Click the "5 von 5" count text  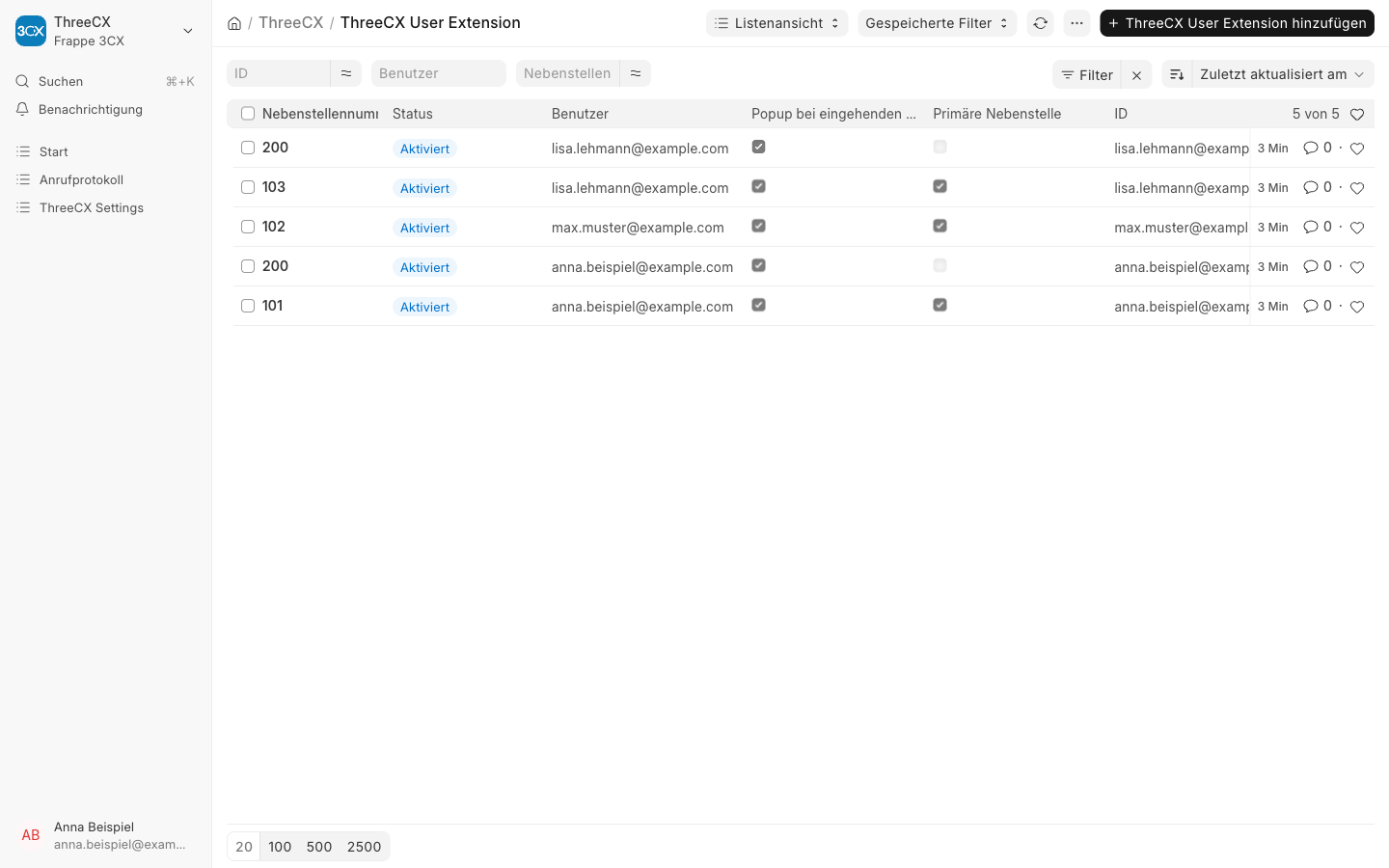pyautogui.click(x=1316, y=114)
